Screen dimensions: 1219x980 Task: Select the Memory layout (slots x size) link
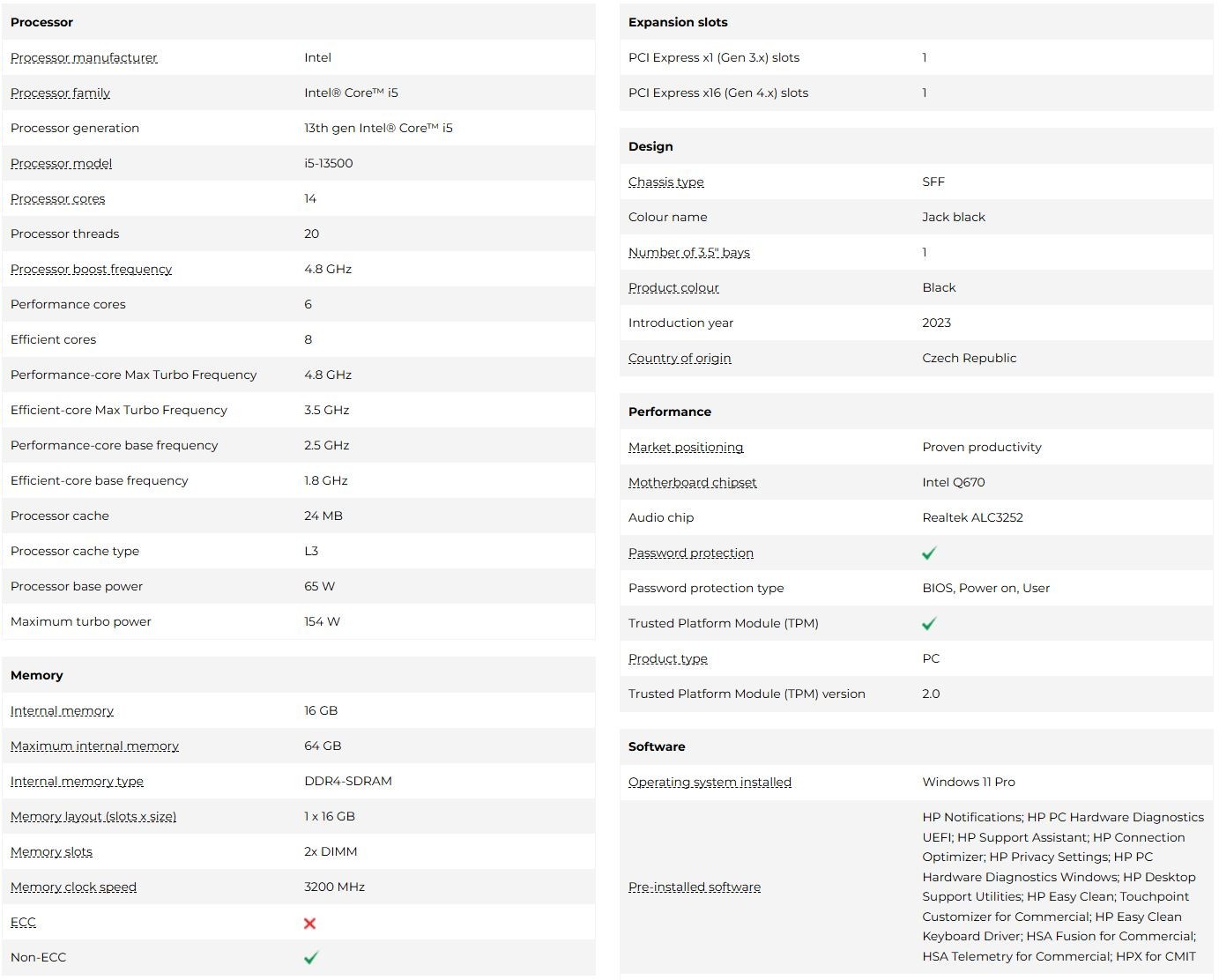93,817
